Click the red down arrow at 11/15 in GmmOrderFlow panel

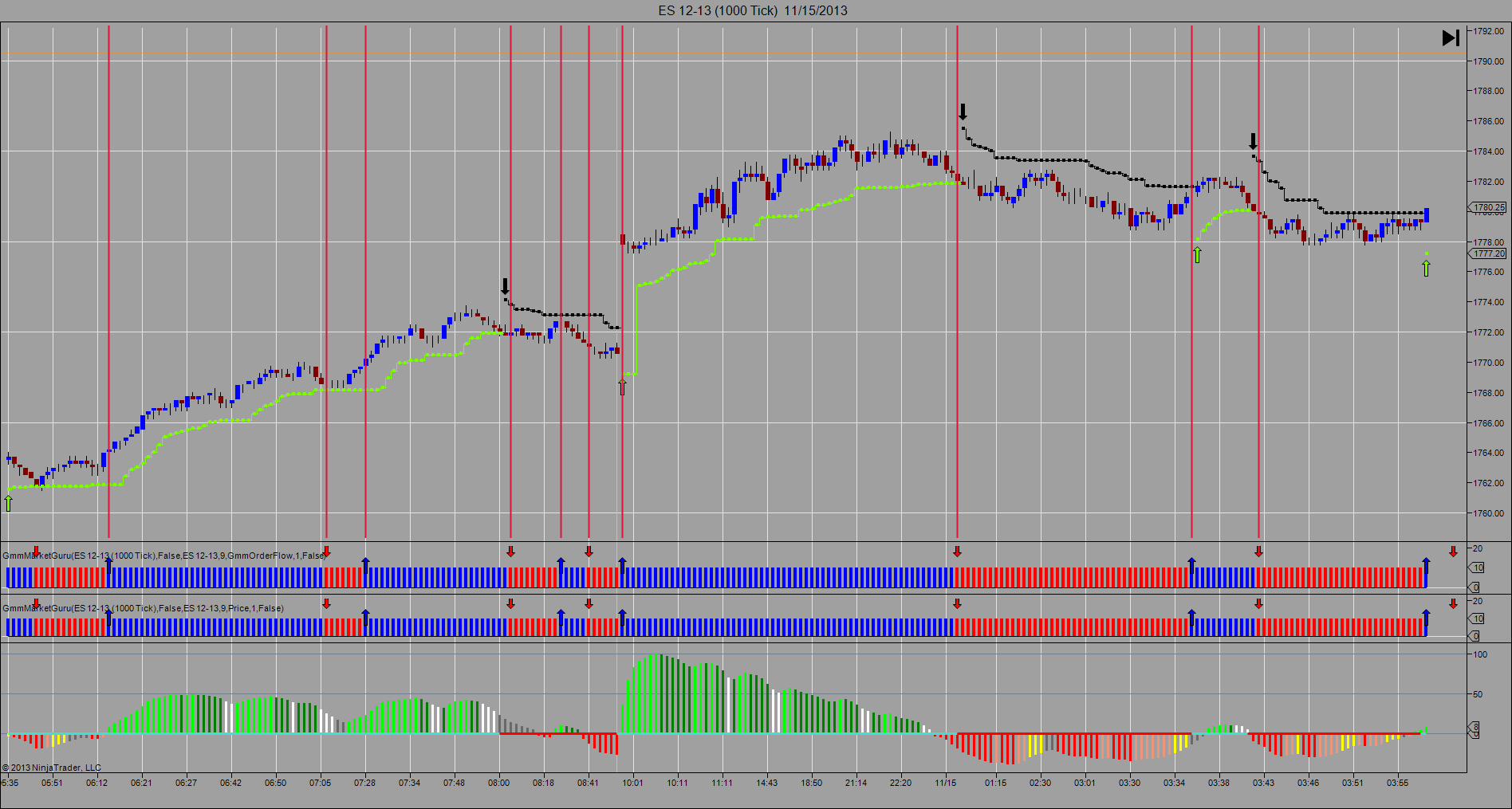(x=957, y=552)
